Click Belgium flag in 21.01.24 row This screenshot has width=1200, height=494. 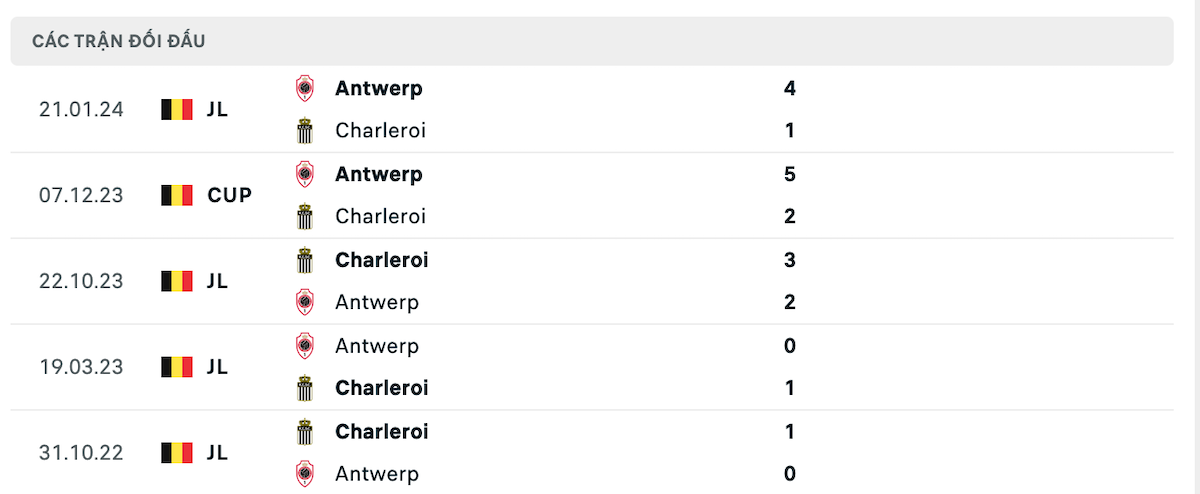coord(176,109)
